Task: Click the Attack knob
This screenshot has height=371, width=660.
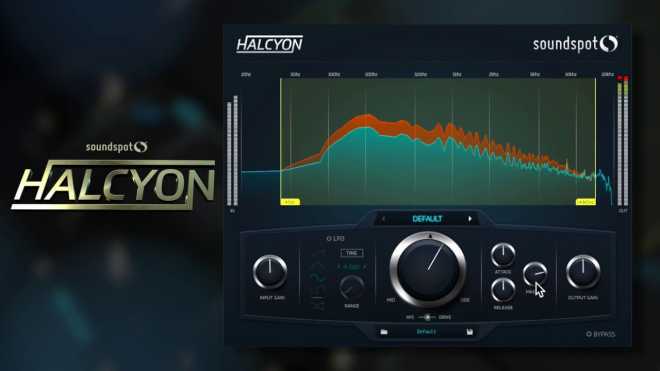Action: click(x=503, y=255)
